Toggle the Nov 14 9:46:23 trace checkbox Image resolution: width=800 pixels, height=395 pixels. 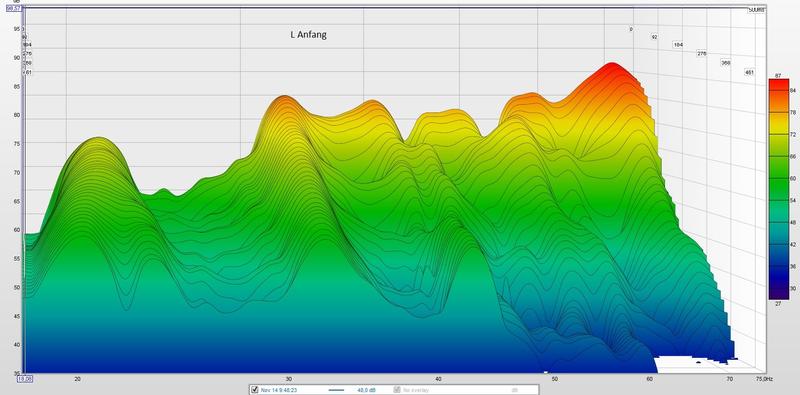(x=255, y=390)
